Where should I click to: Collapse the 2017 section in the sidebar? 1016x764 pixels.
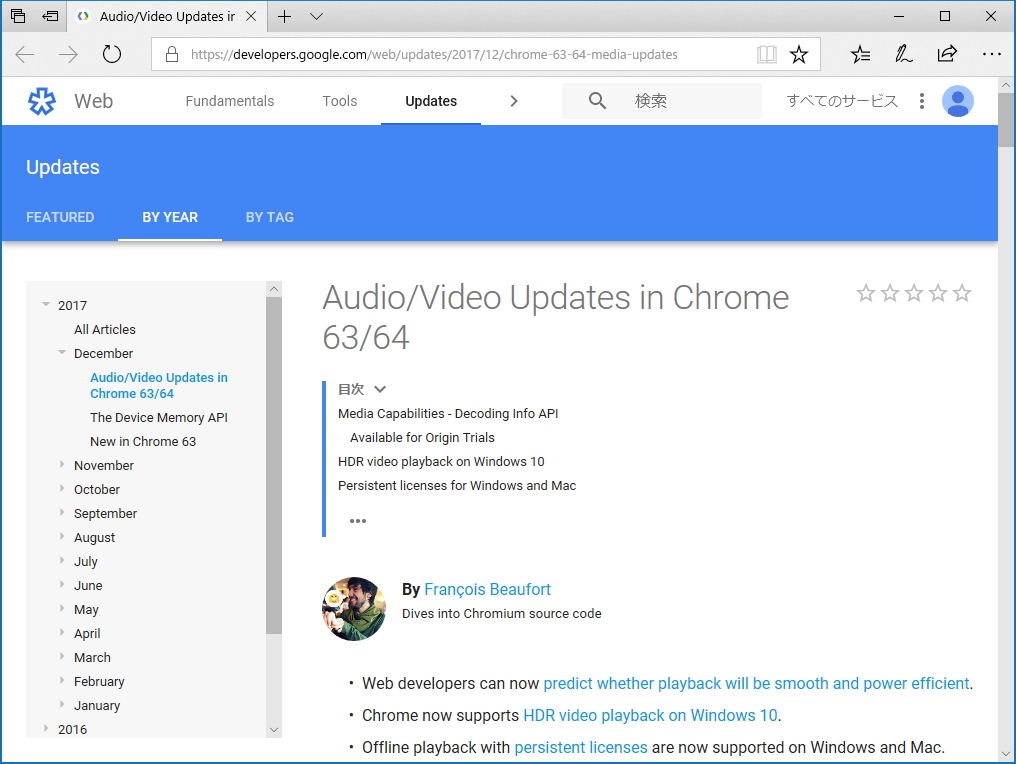tap(46, 304)
